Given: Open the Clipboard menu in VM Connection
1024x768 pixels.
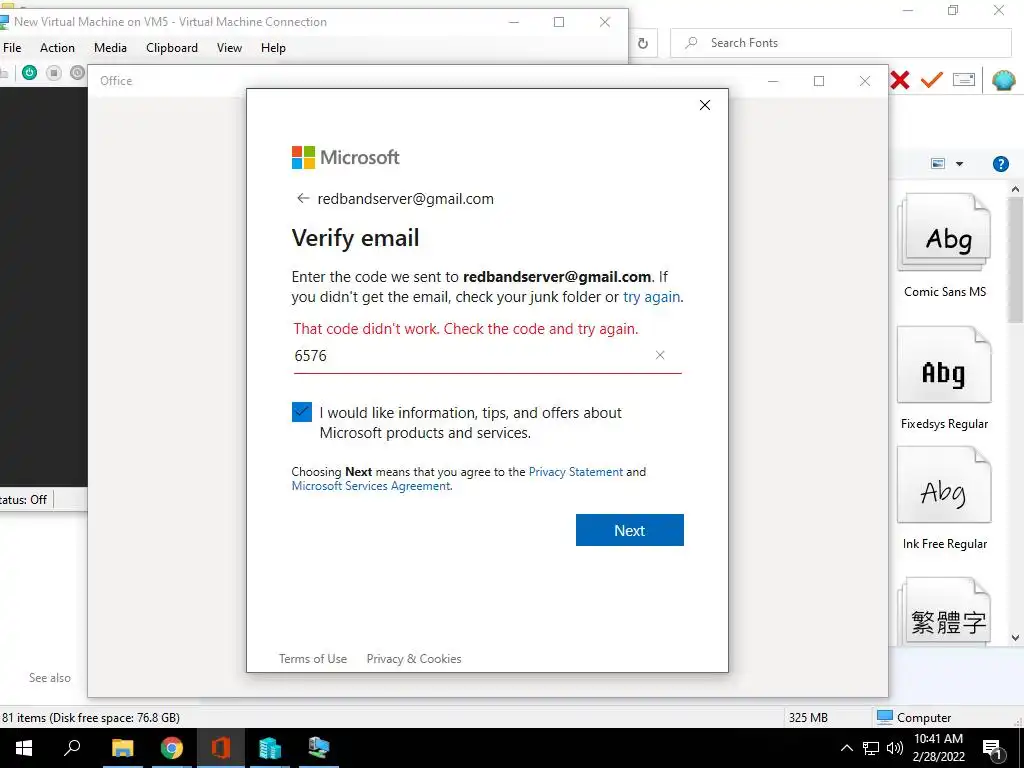Looking at the screenshot, I should pos(172,48).
